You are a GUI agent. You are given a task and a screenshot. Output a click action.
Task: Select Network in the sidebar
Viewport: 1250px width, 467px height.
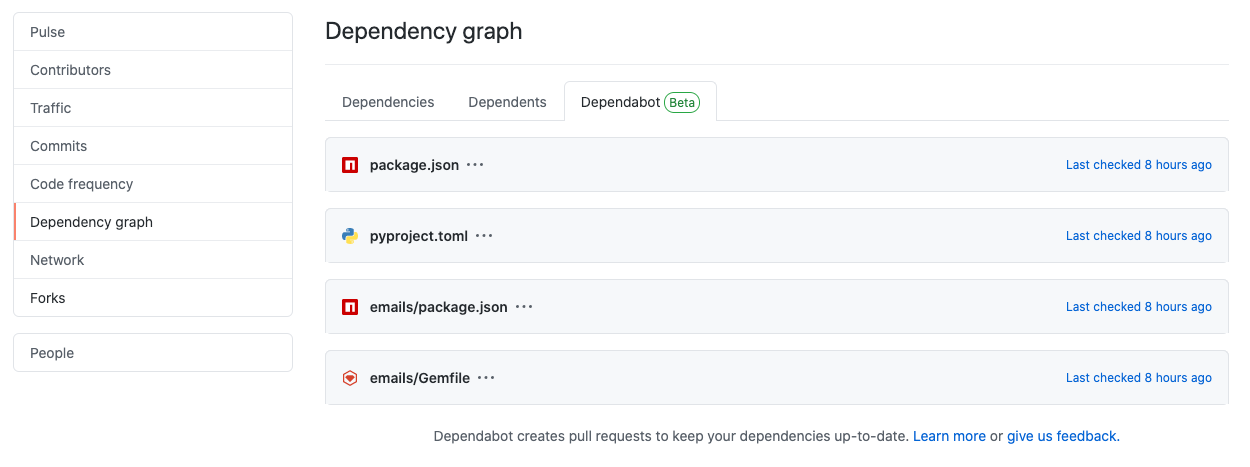point(153,260)
